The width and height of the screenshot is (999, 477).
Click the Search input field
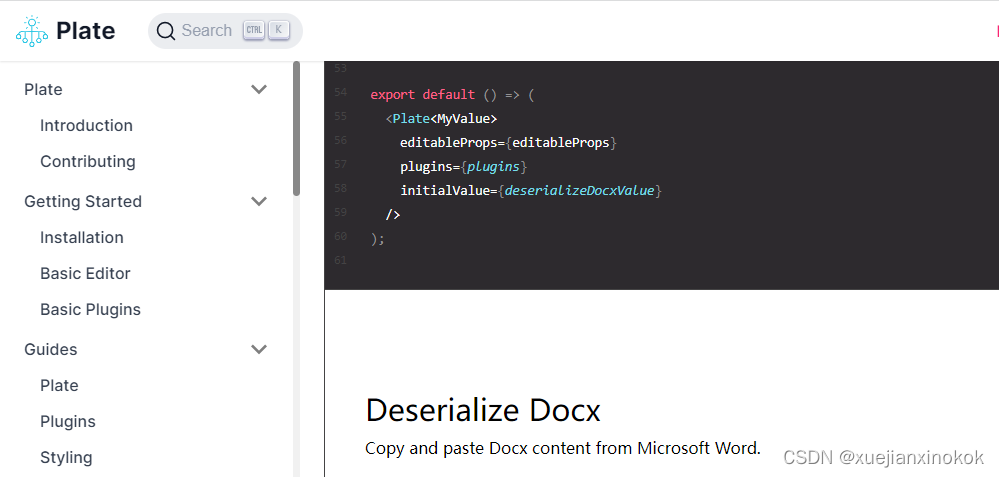click(225, 31)
